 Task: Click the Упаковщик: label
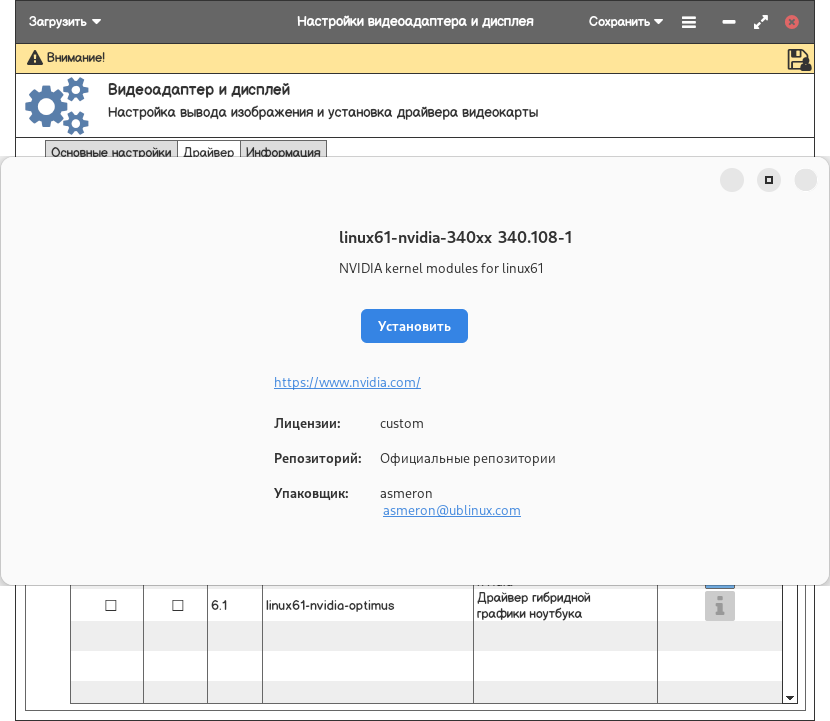(311, 493)
